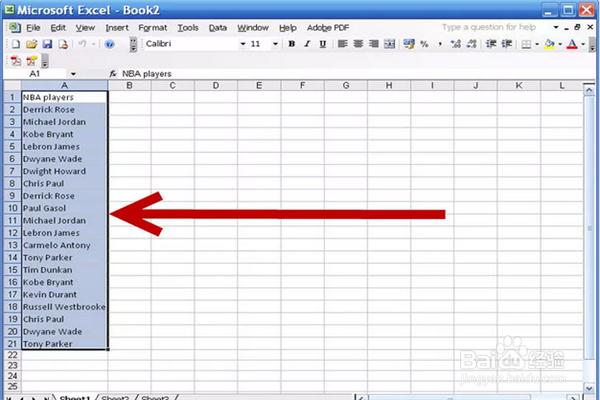Decrease decimal places
Viewport: 600px width, 400px height.
tap(471, 44)
